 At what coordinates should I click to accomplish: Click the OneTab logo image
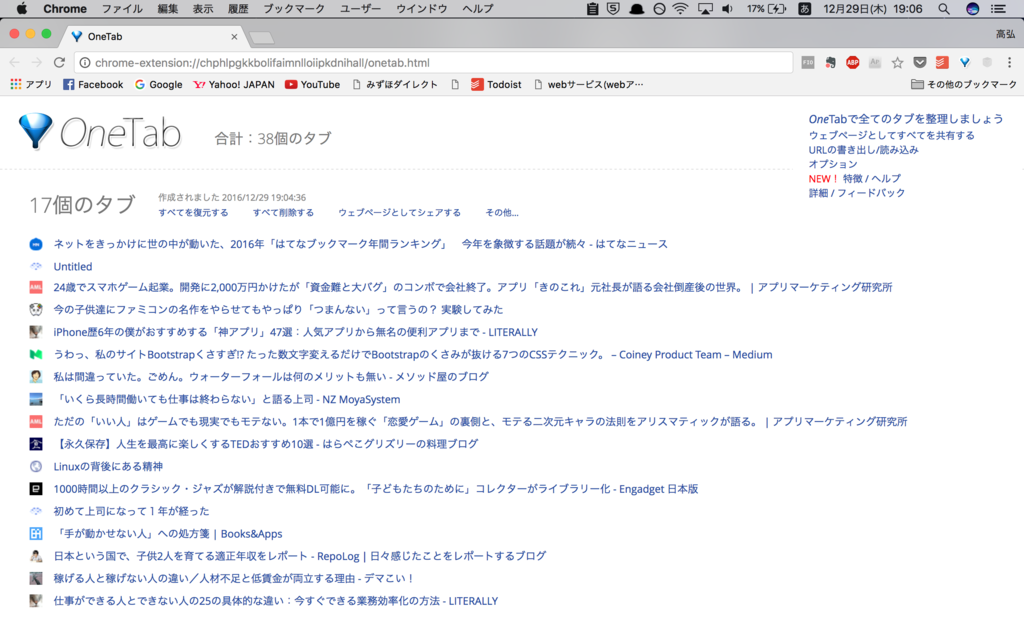click(100, 133)
